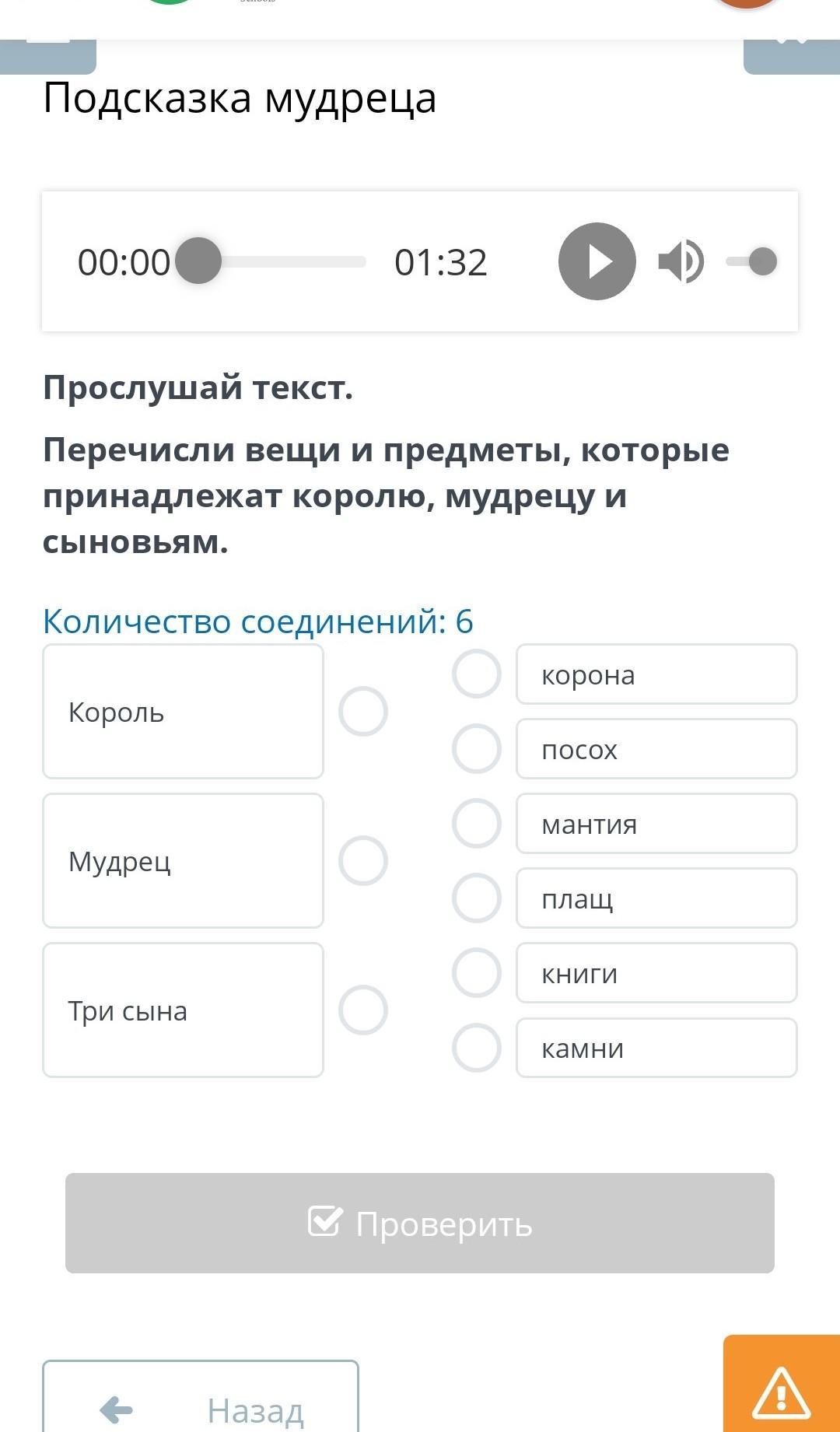The image size is (840, 1432).
Task: Click the корона option box
Action: point(656,674)
